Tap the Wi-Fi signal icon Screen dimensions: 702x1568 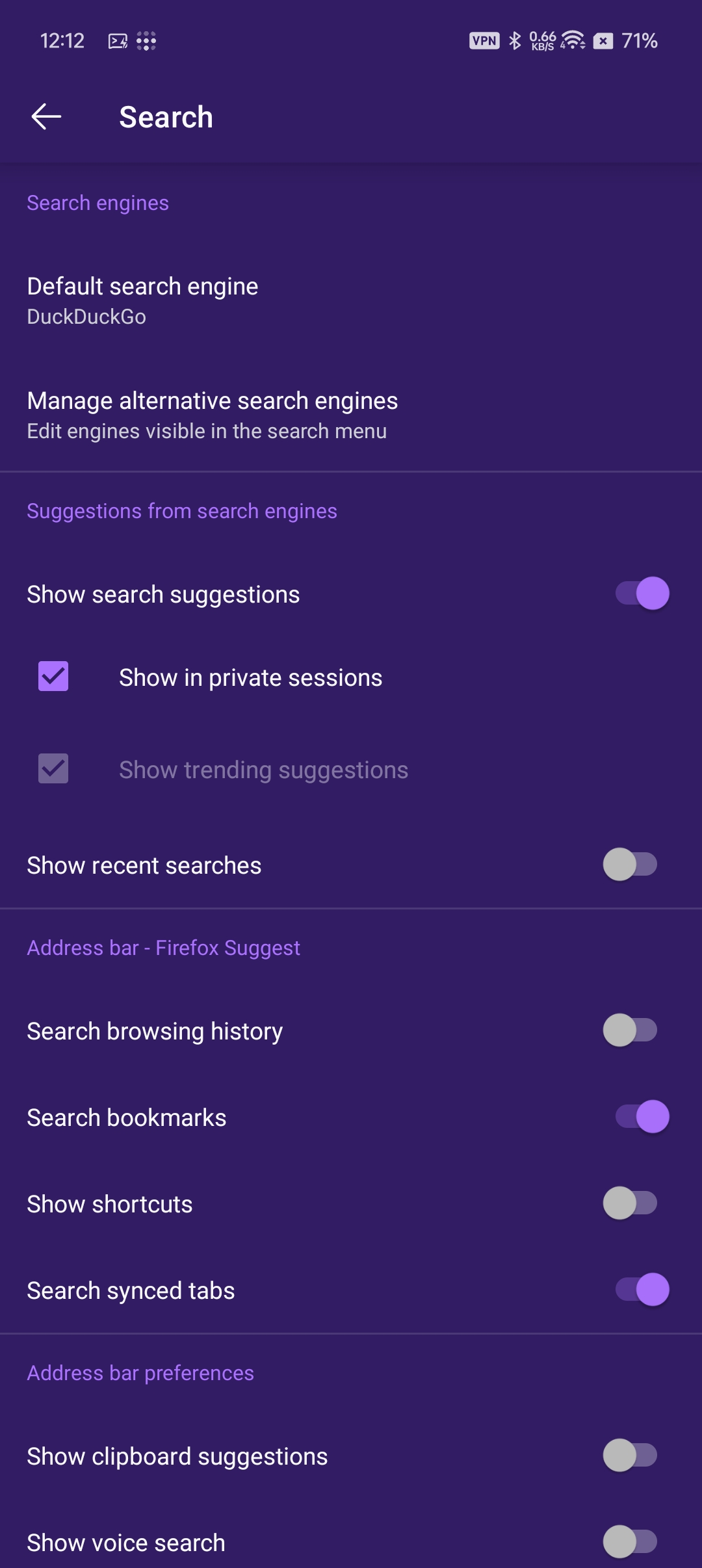[573, 40]
